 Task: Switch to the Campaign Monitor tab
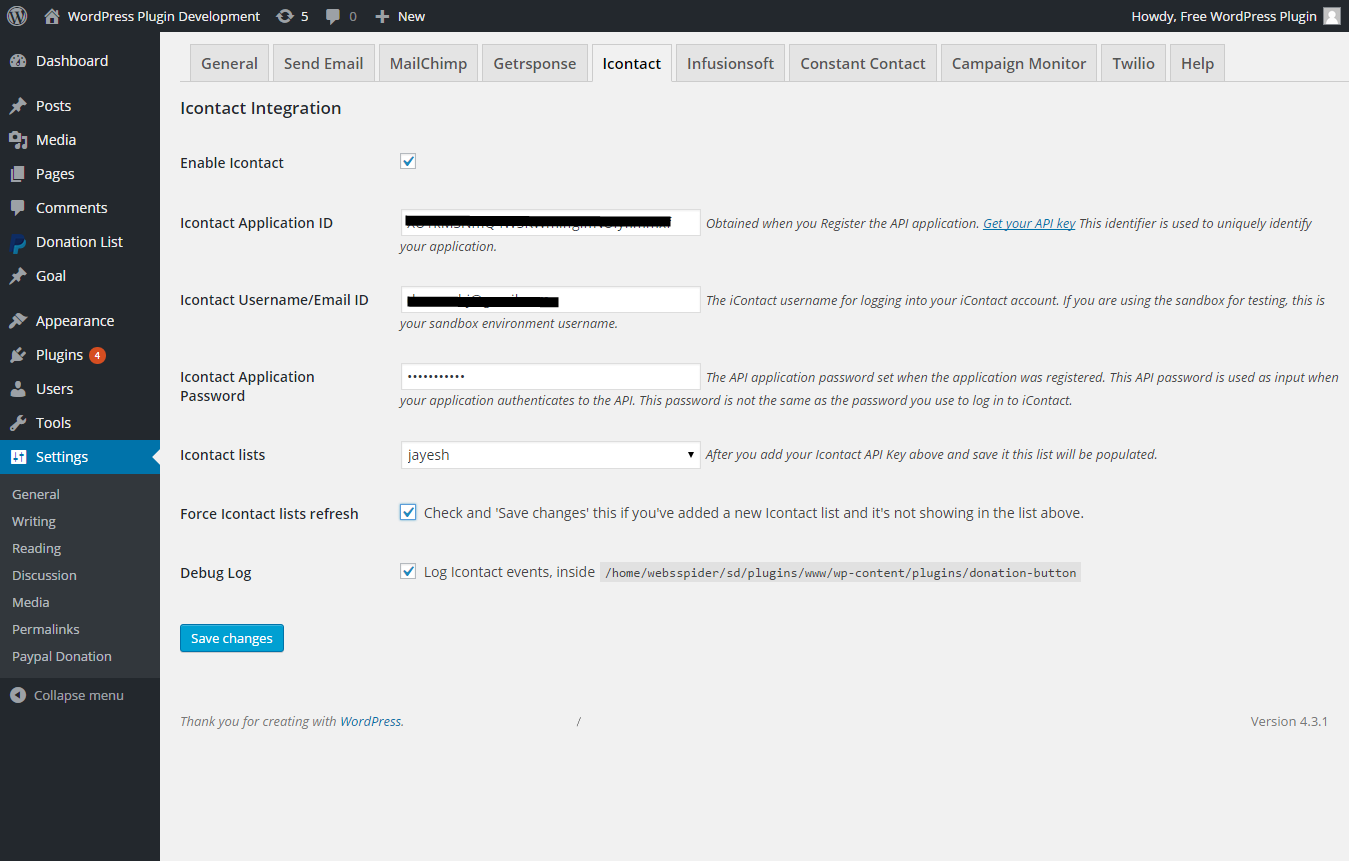click(x=1019, y=63)
